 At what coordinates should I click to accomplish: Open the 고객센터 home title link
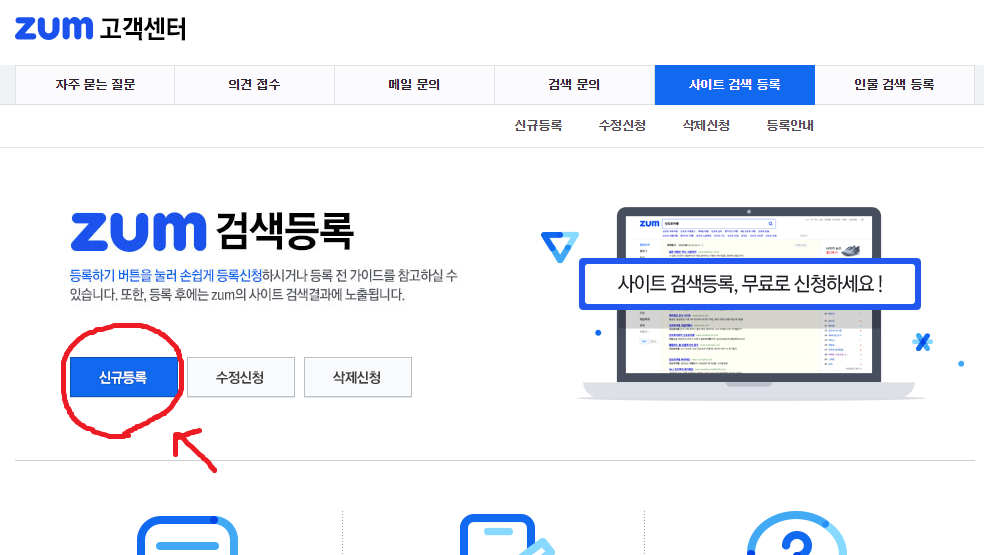pyautogui.click(x=143, y=29)
